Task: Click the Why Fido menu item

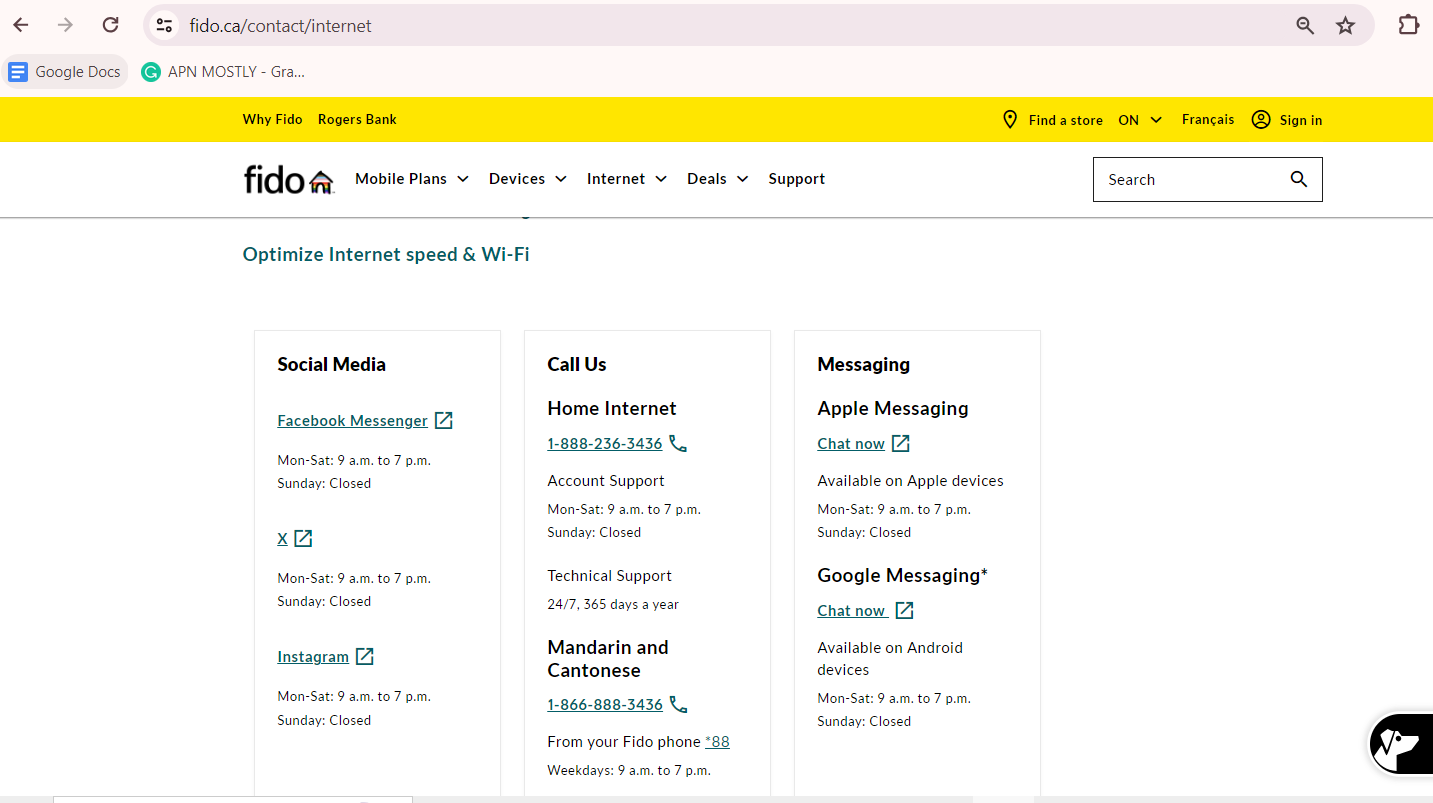Action: click(272, 119)
